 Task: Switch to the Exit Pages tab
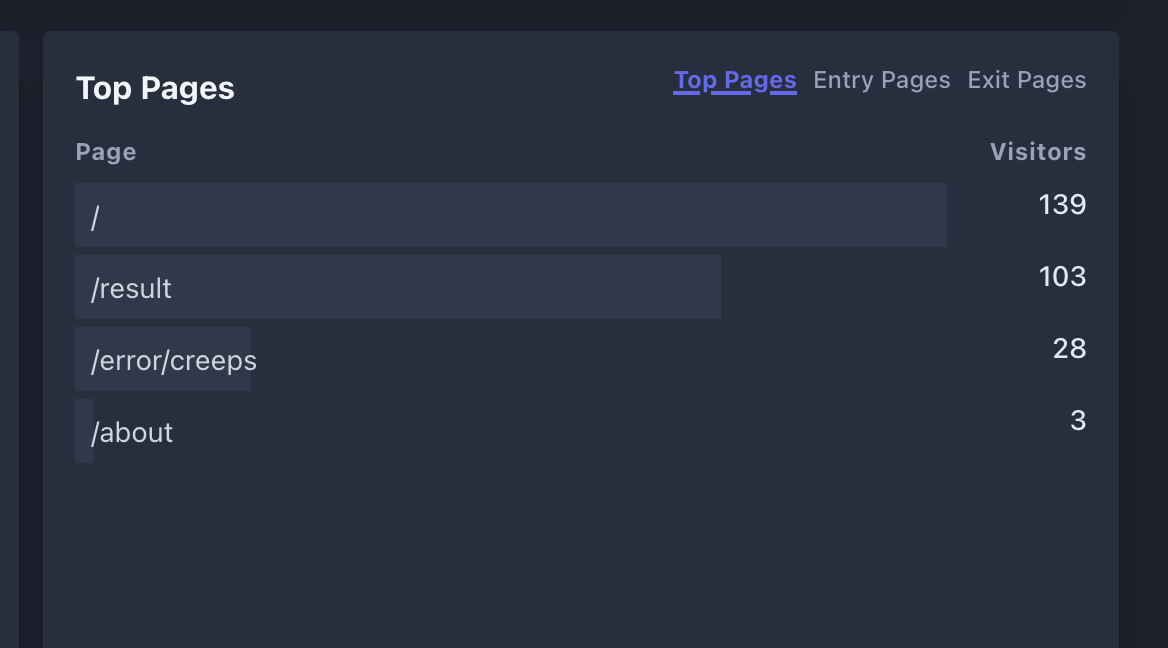(1026, 80)
